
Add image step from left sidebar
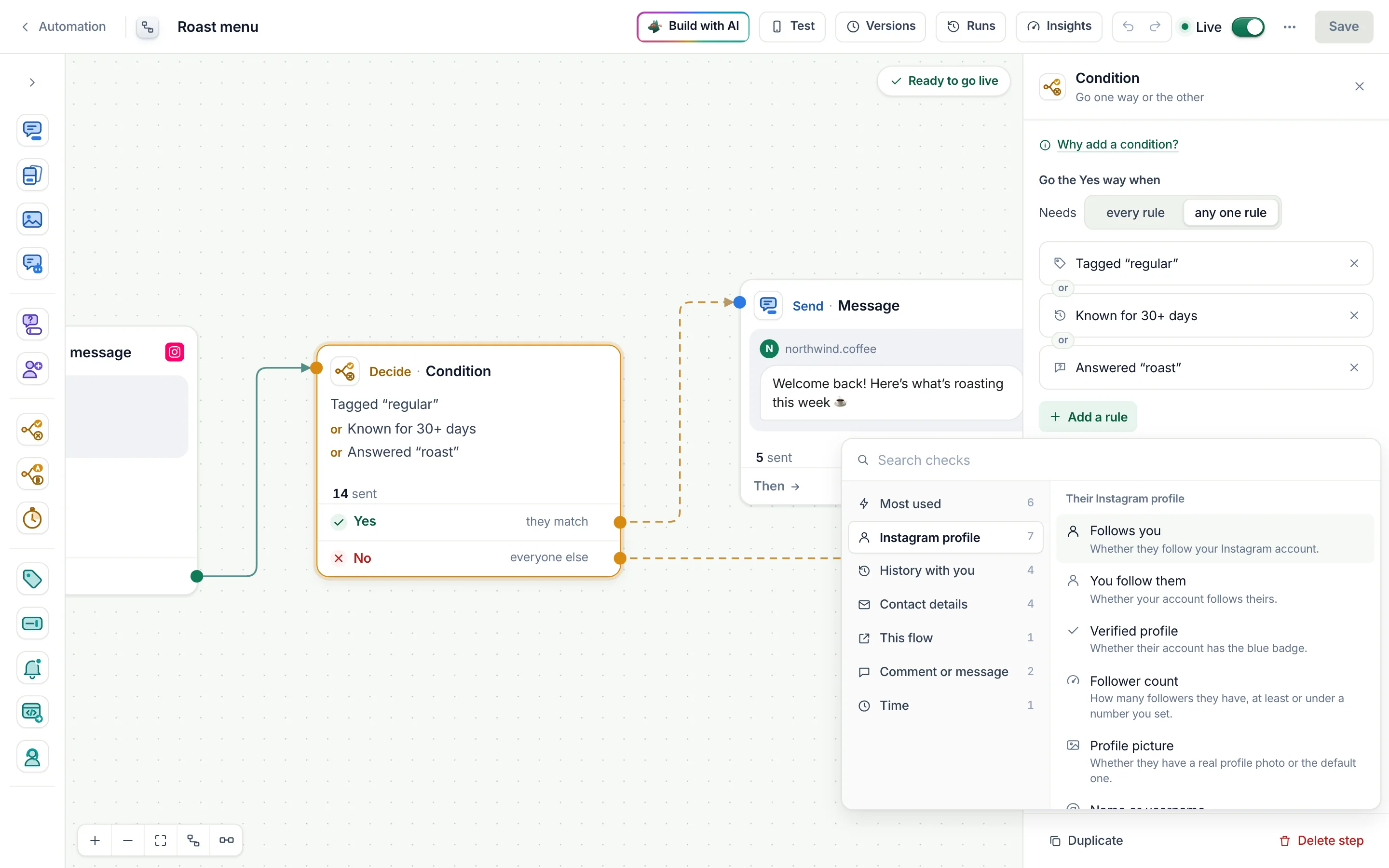pos(32,219)
